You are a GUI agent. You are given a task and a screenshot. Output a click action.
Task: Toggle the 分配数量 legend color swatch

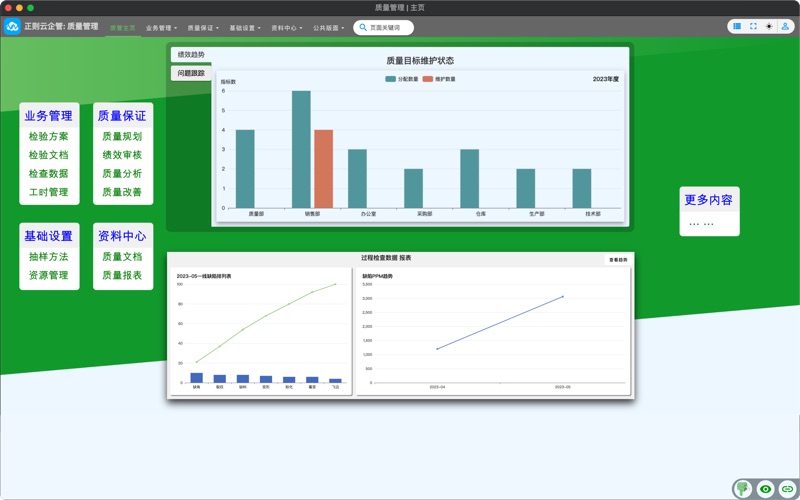[391, 79]
